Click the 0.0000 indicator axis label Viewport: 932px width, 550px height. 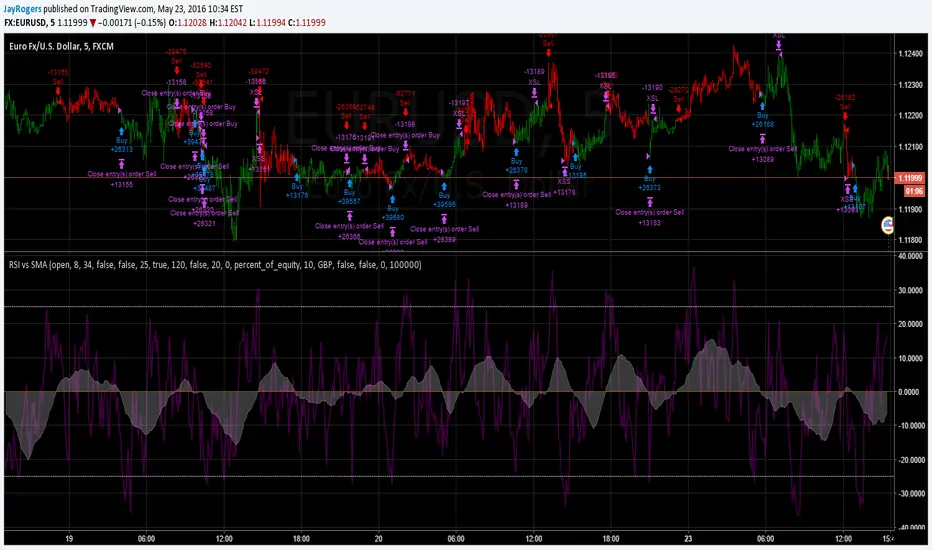click(912, 392)
